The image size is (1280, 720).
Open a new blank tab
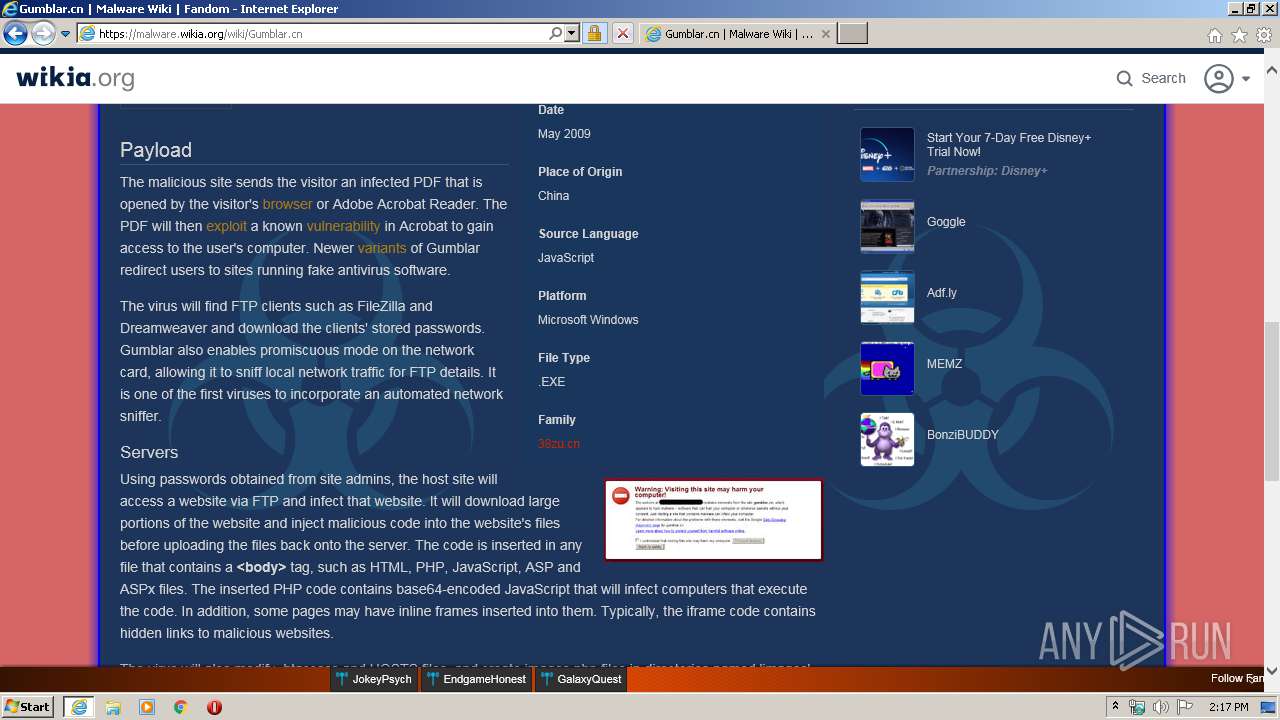tap(852, 34)
